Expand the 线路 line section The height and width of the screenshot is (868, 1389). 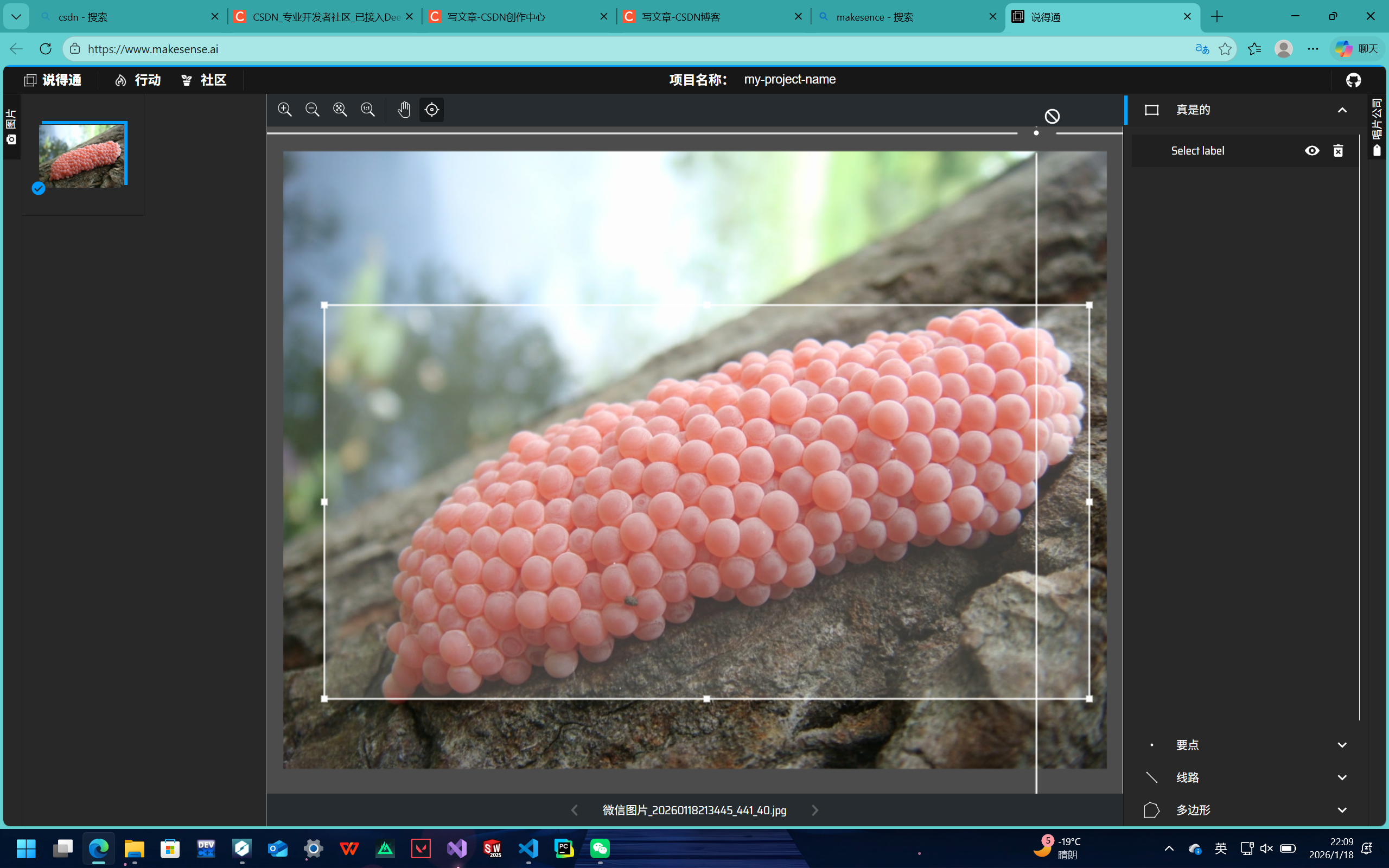pos(1342,777)
